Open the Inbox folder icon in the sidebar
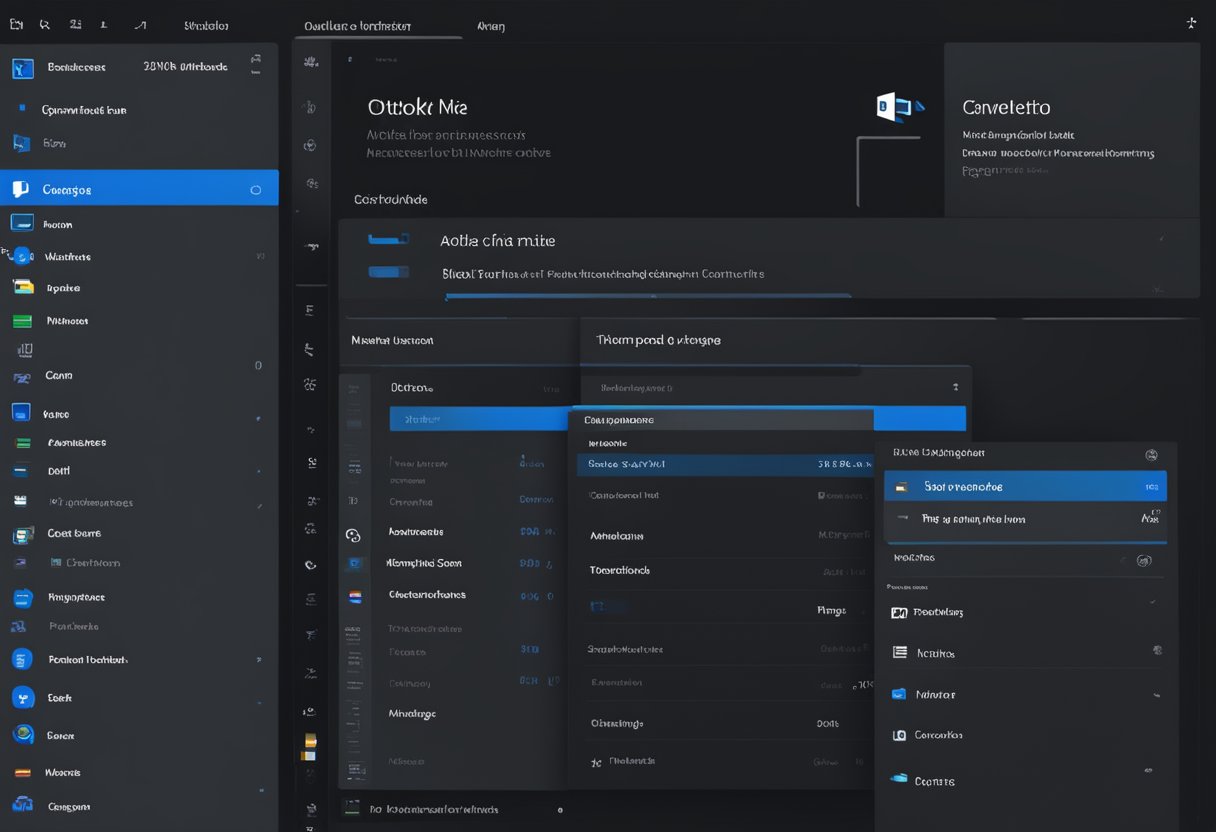 pyautogui.click(x=22, y=222)
